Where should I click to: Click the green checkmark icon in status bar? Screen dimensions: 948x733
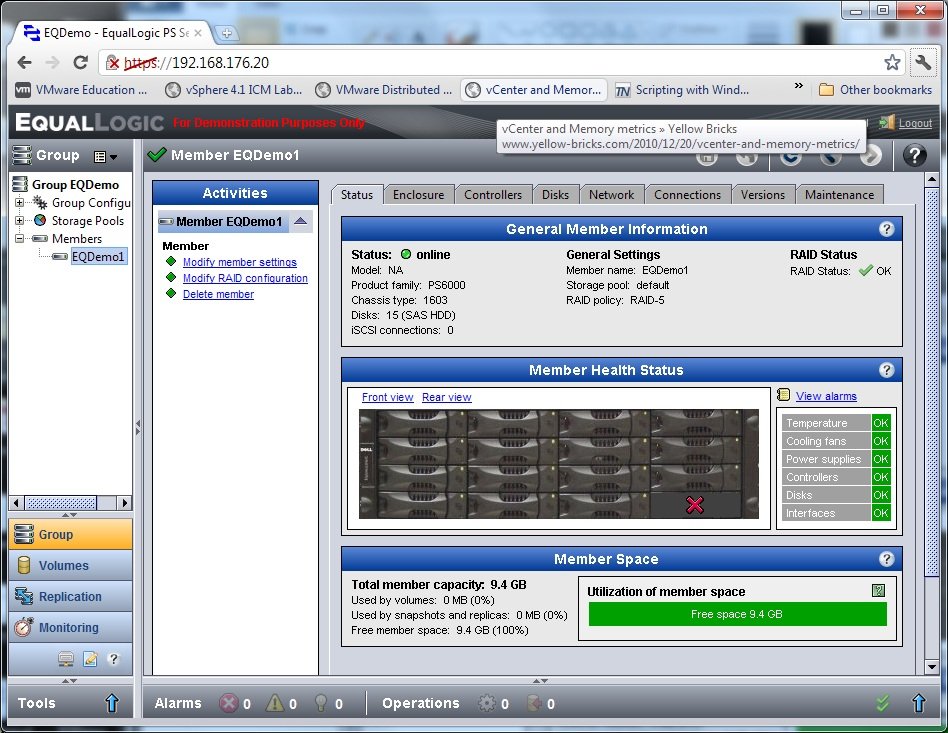click(882, 703)
